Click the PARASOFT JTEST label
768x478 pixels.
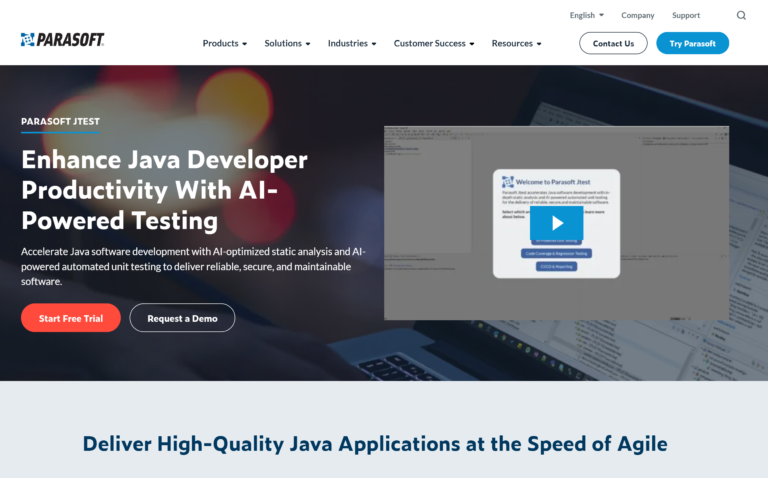coord(60,121)
